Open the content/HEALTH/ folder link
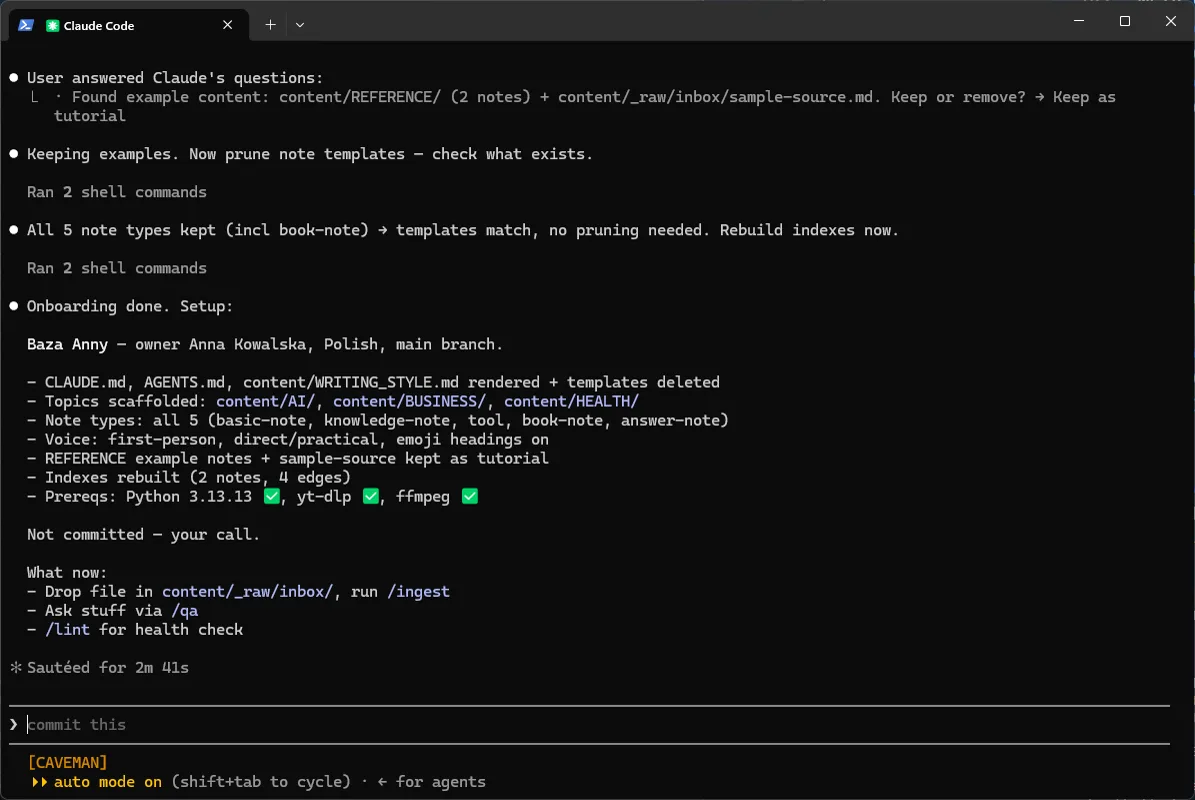 click(x=571, y=402)
